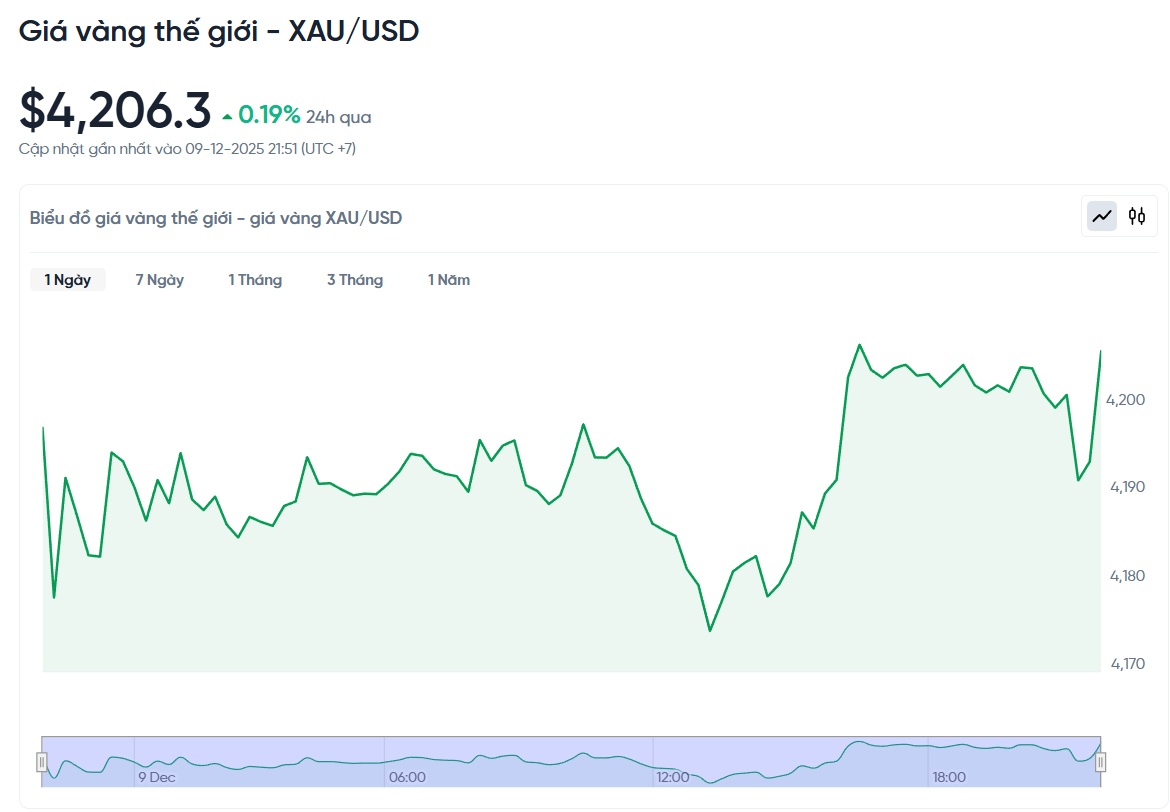Click the right handle of the range selector
This screenshot has height=812, width=1170.
(1101, 761)
